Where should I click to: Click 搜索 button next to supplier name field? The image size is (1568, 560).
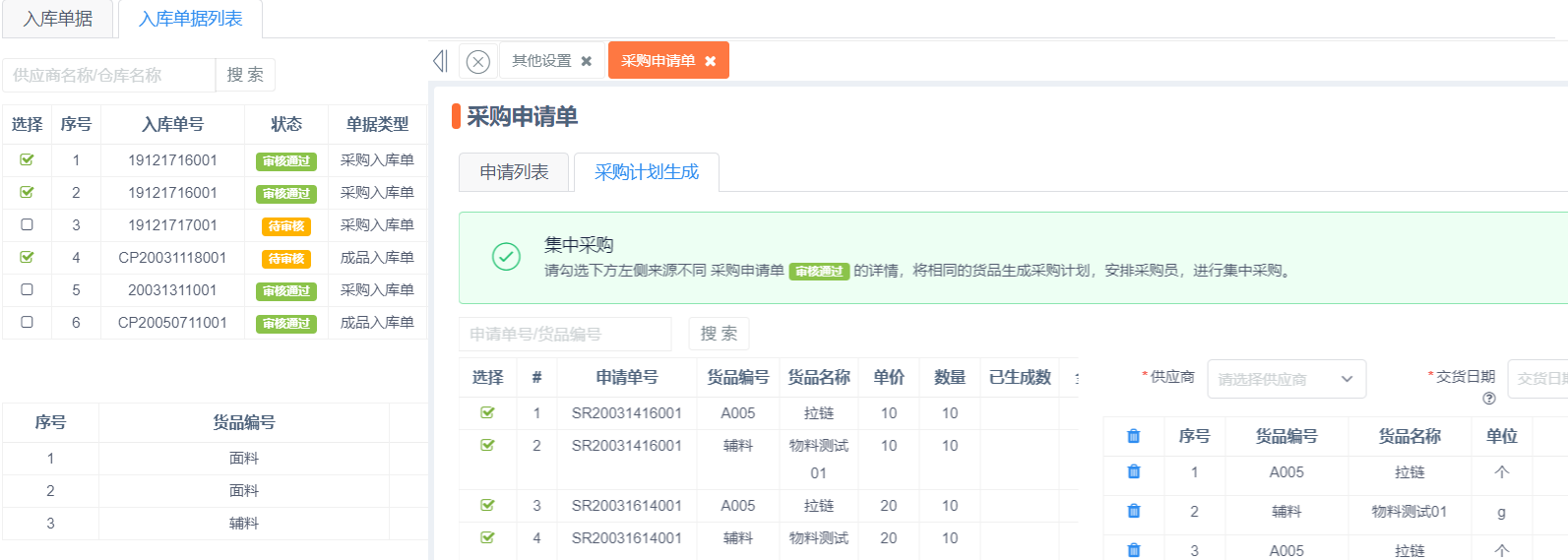pyautogui.click(x=245, y=75)
